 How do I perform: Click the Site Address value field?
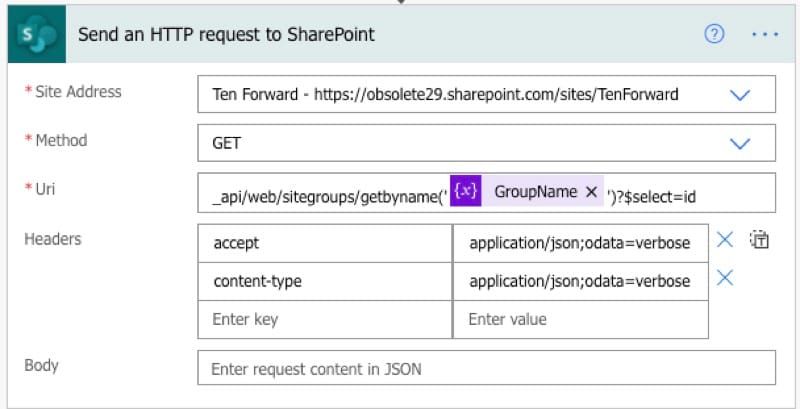click(x=486, y=94)
